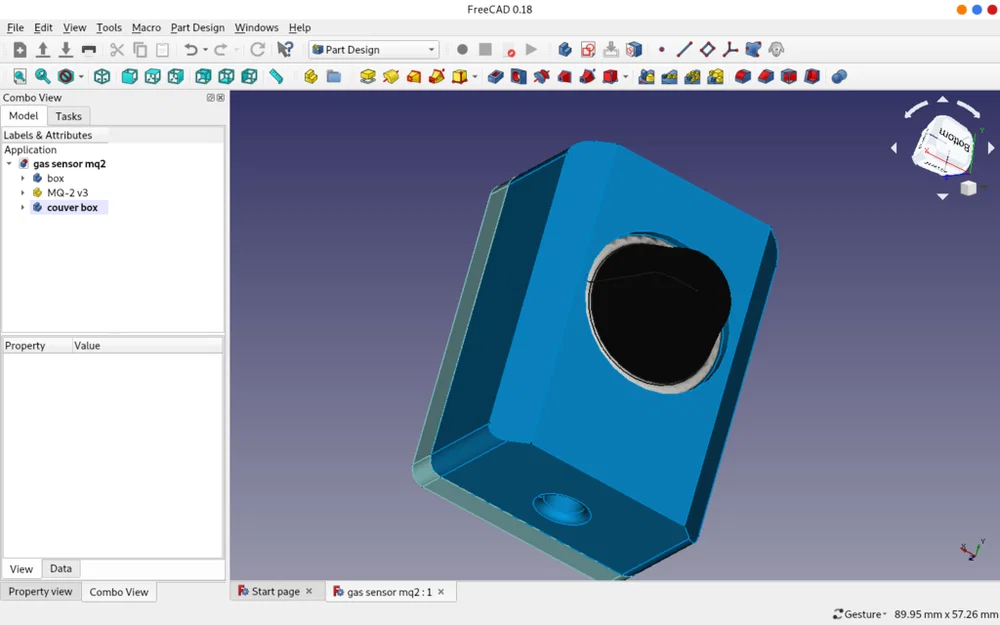The width and height of the screenshot is (1000, 625).
Task: Click the Hole tool icon
Action: tap(518, 77)
